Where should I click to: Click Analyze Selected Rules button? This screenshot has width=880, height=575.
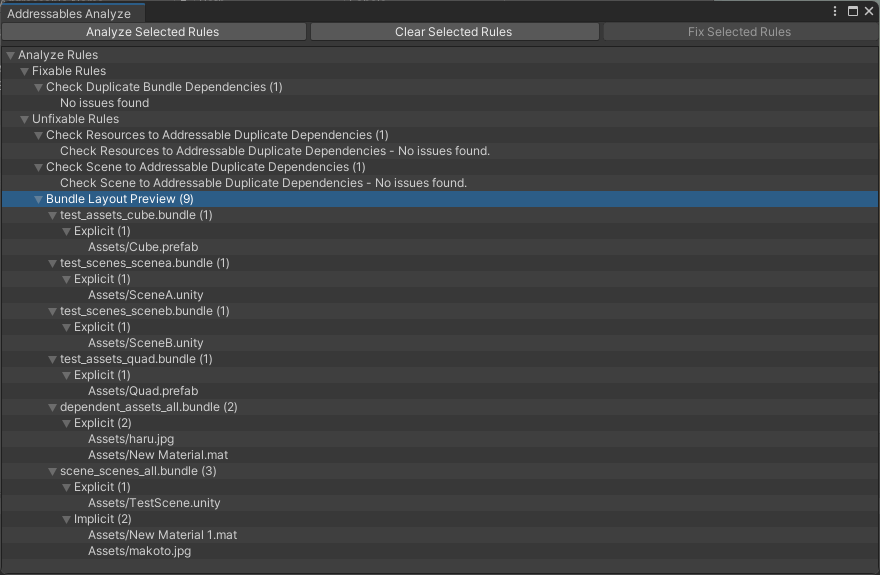pyautogui.click(x=153, y=32)
